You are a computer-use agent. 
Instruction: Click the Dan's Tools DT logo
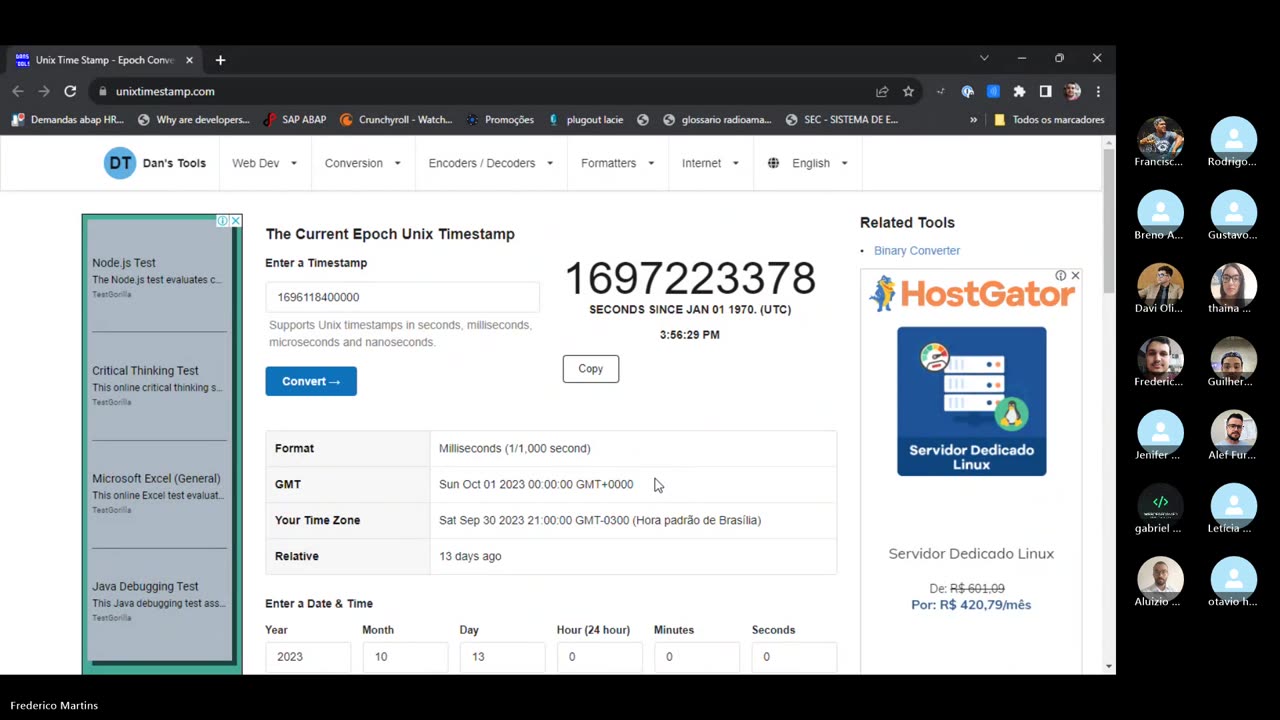[x=120, y=163]
